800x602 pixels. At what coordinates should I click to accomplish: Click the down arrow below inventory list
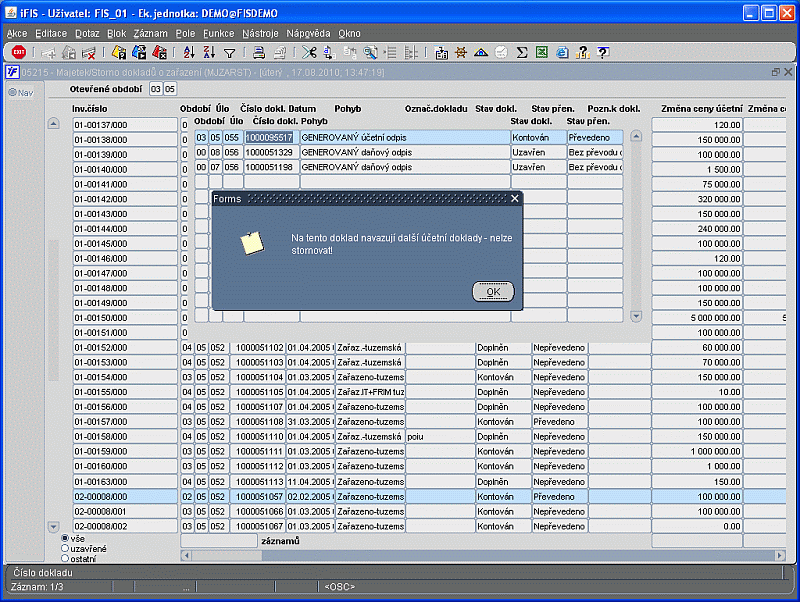pos(54,526)
